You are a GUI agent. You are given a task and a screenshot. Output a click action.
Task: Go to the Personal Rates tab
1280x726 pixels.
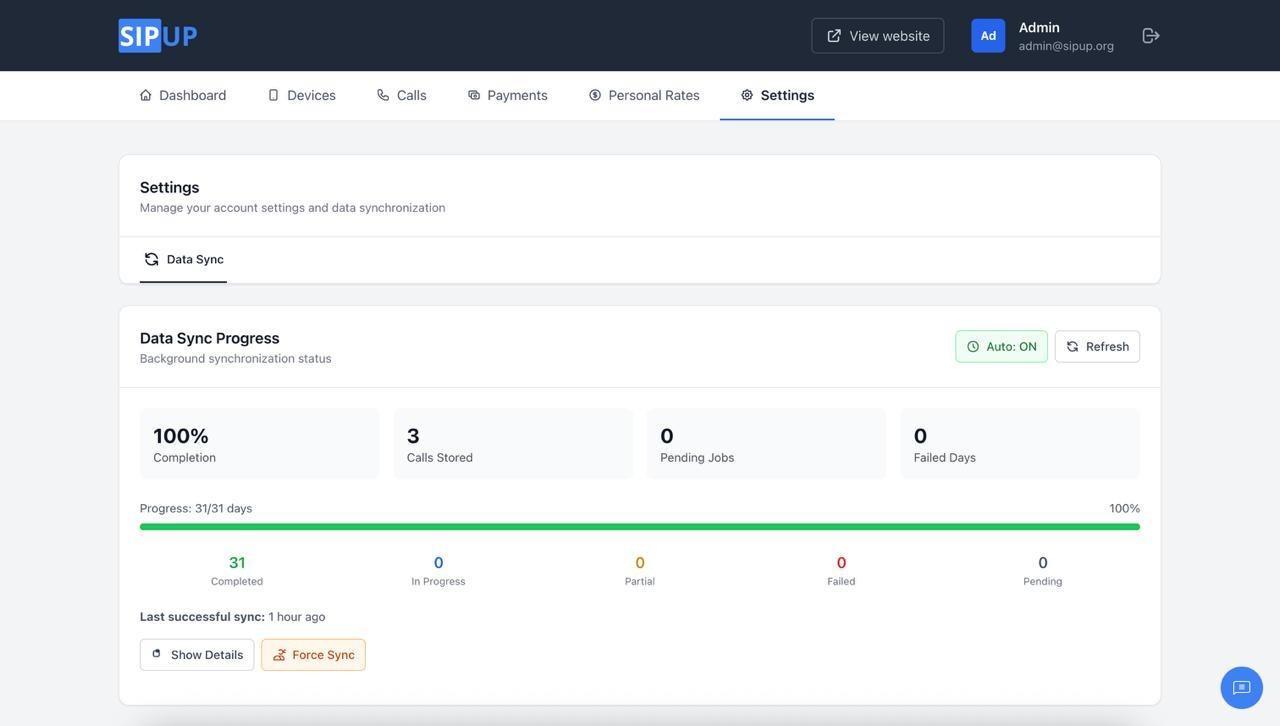click(x=653, y=95)
